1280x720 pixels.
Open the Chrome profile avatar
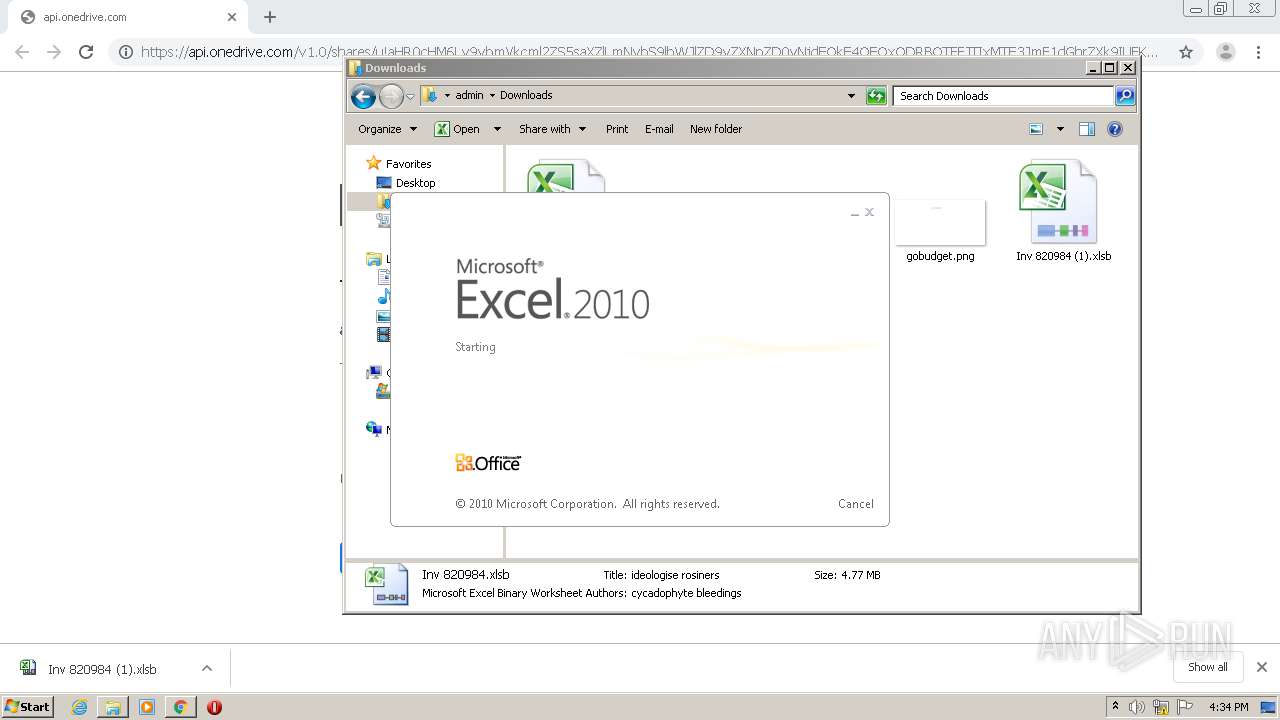(x=1225, y=52)
